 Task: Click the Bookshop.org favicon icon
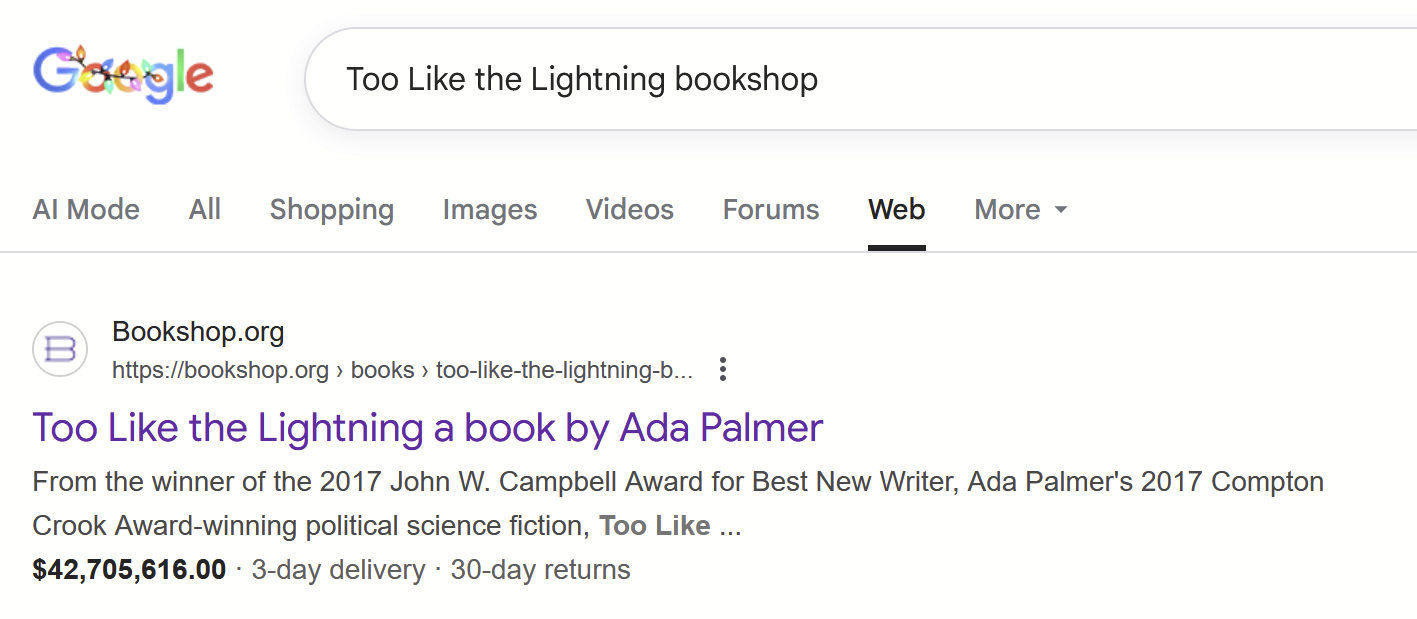pos(60,349)
